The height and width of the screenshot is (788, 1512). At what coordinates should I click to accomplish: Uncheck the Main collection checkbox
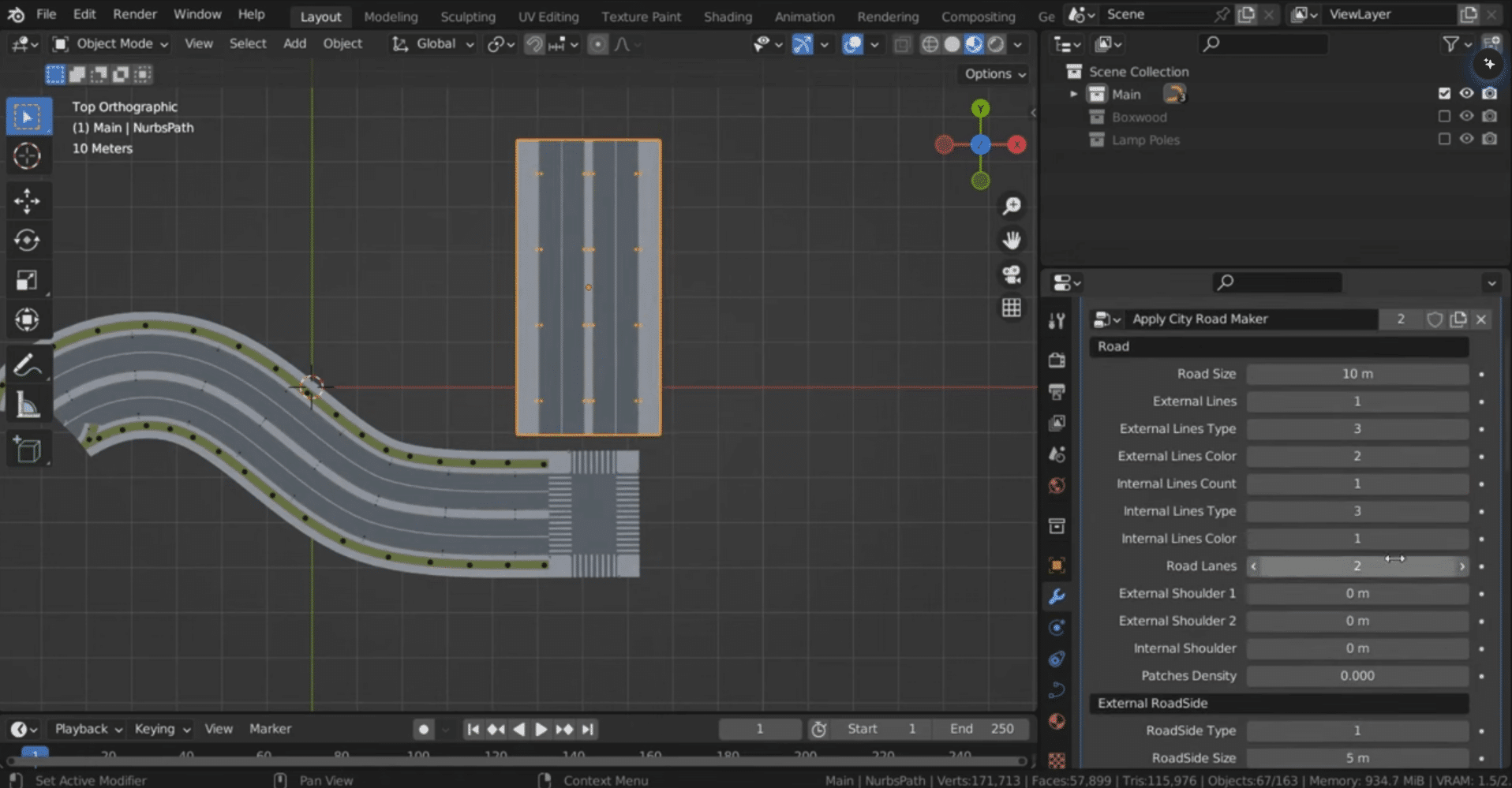(x=1444, y=94)
